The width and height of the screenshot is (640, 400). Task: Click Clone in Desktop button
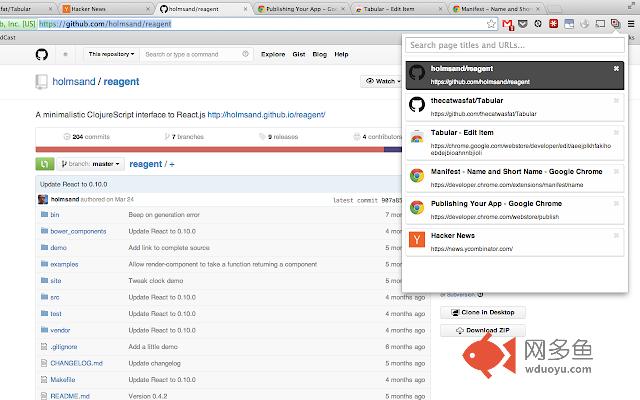[483, 312]
